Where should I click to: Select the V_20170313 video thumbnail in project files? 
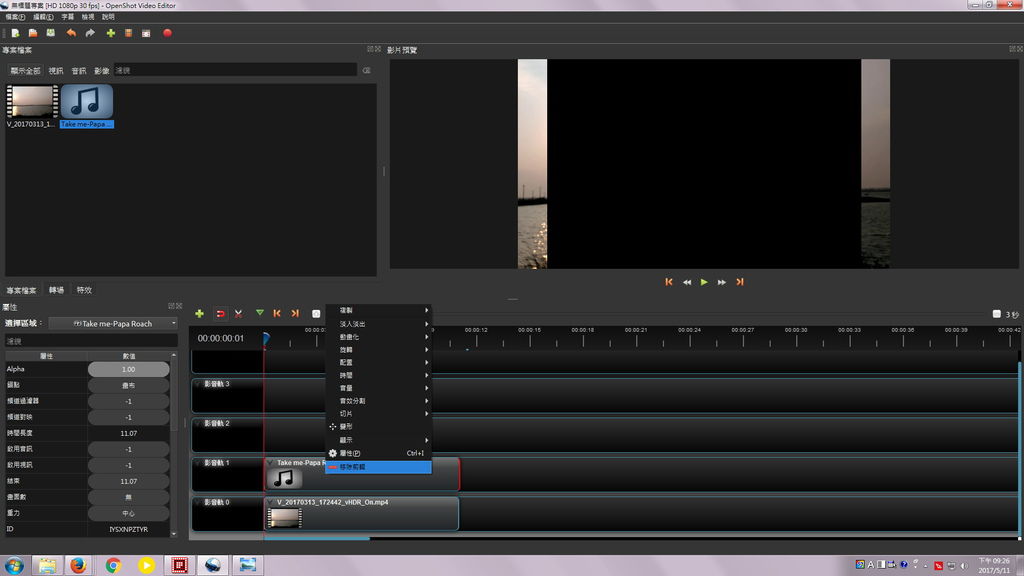[31, 101]
